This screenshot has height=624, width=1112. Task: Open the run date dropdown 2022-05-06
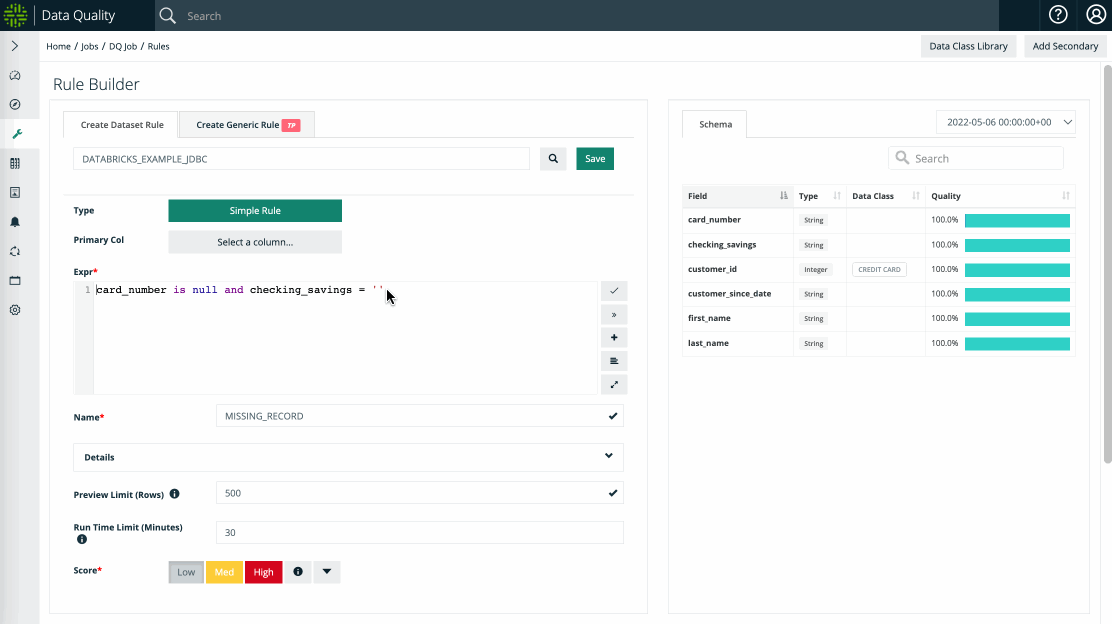1005,122
